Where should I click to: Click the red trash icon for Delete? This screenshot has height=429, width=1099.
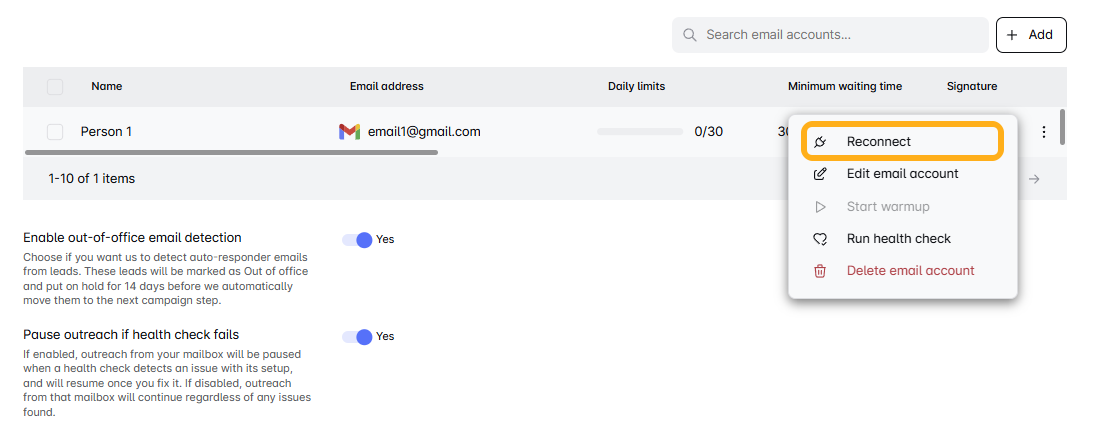point(820,271)
